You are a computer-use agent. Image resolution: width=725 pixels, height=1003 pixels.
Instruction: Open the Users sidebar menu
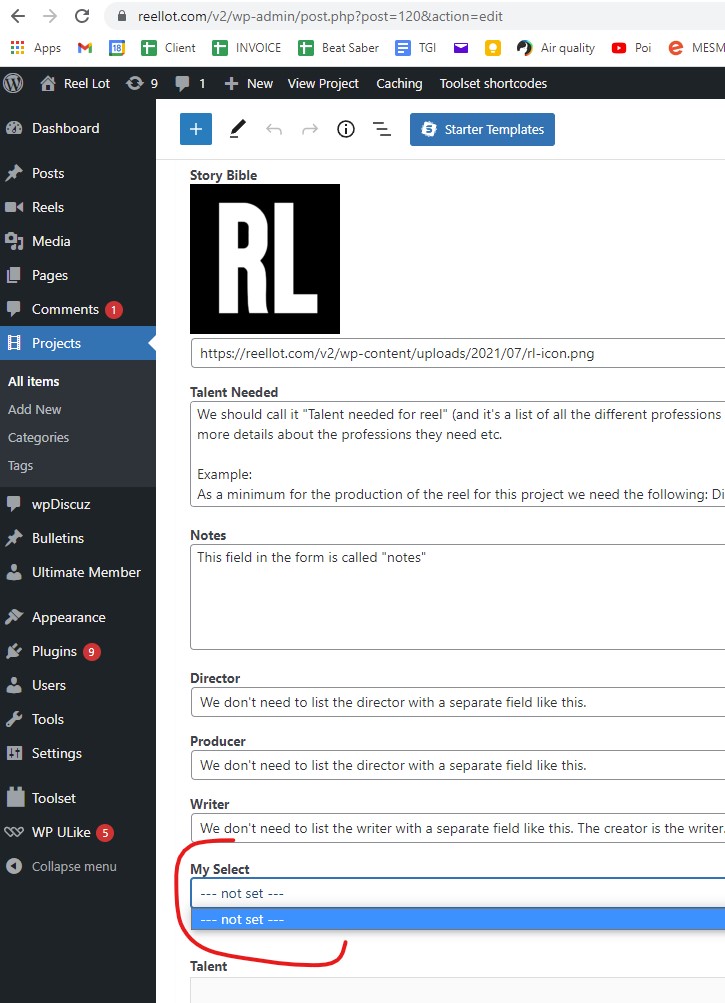(x=77, y=685)
